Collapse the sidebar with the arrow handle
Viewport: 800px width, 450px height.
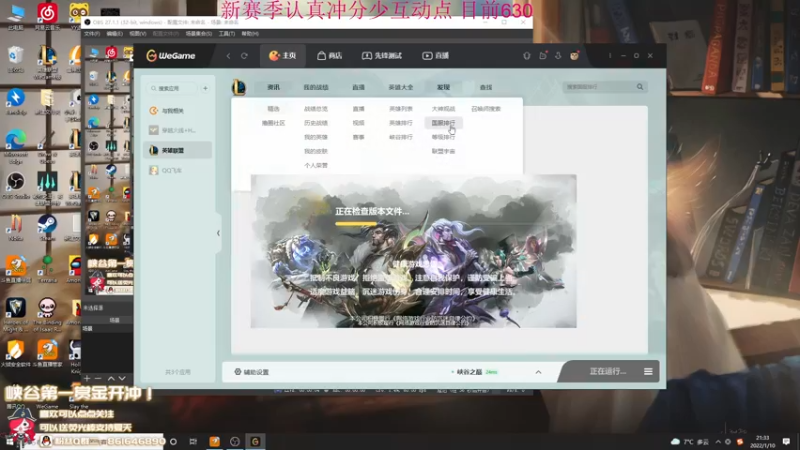point(218,233)
